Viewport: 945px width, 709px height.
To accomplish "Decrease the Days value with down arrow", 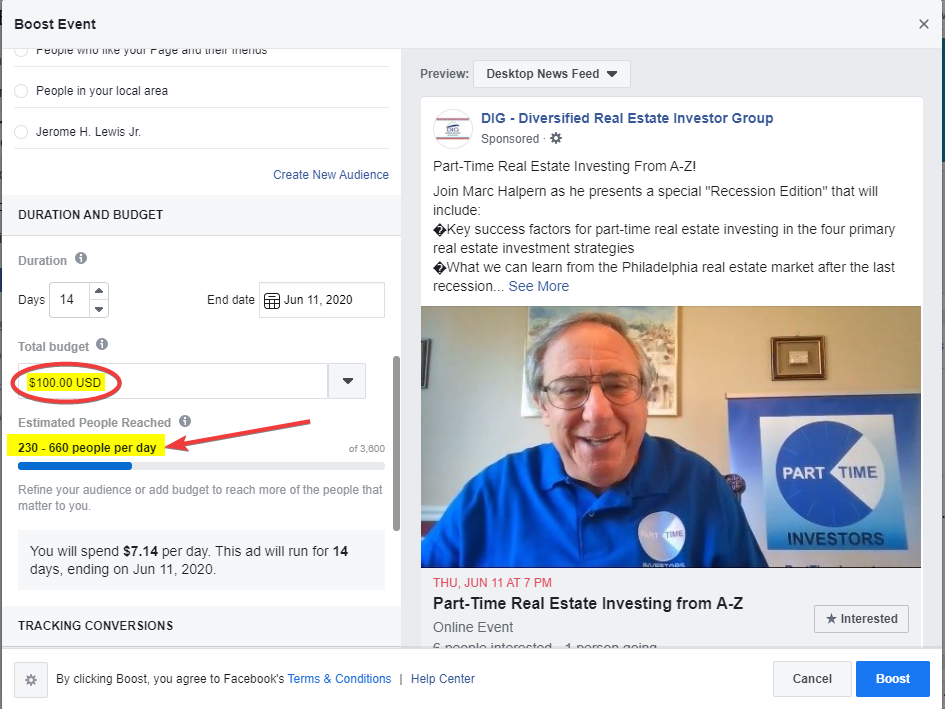I will 99,309.
